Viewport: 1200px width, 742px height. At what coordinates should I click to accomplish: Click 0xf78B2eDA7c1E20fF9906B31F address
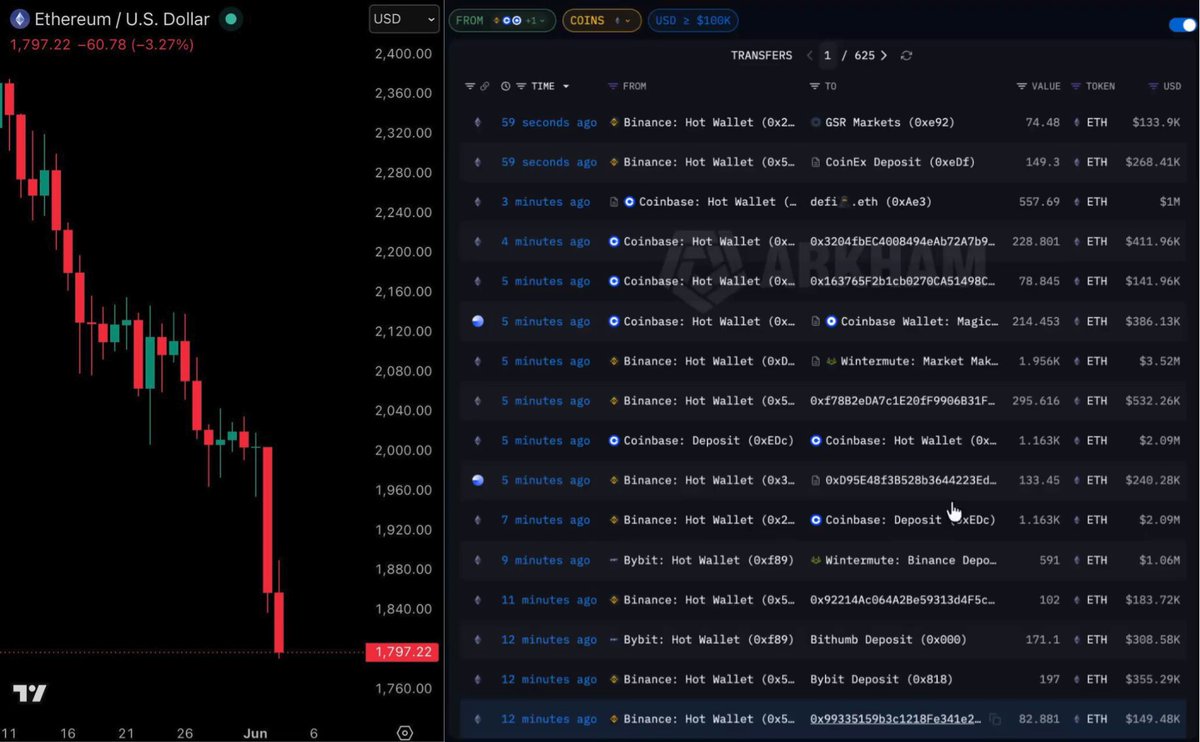903,401
